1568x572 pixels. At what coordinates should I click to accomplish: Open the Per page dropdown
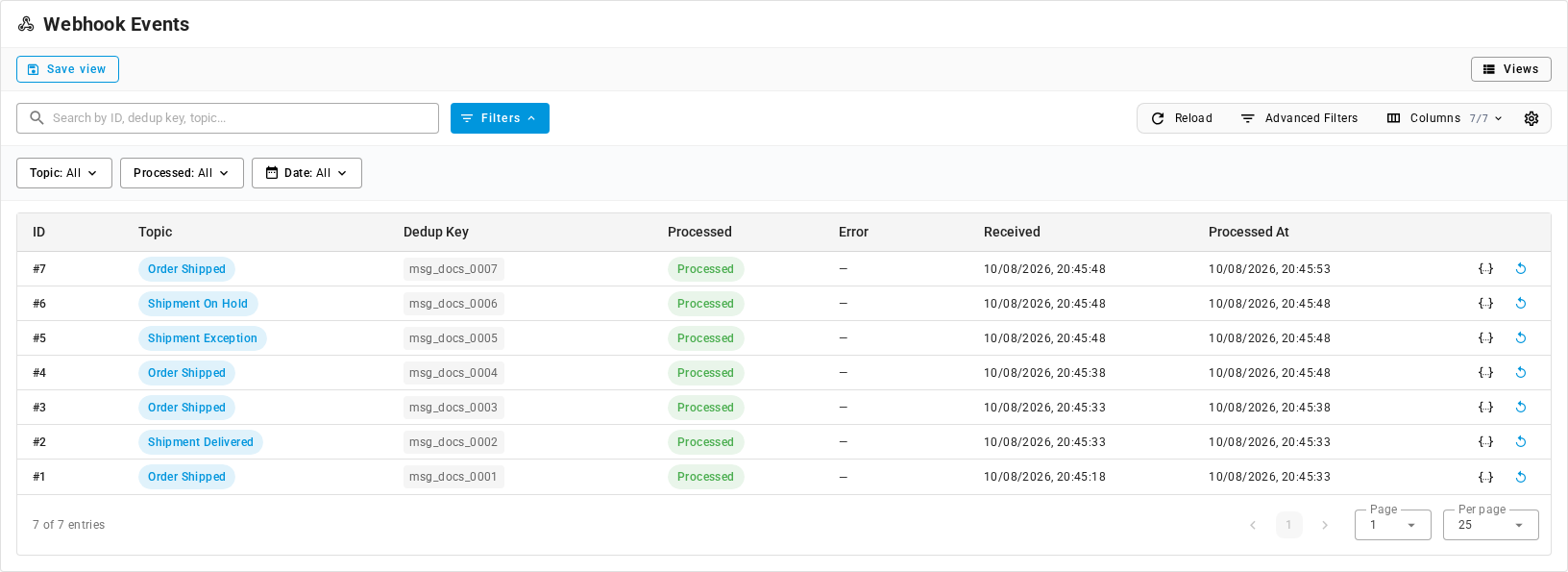click(x=1491, y=525)
